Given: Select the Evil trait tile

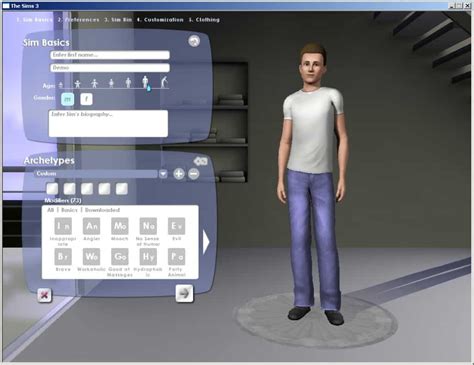Looking at the screenshot, I should tap(176, 226).
